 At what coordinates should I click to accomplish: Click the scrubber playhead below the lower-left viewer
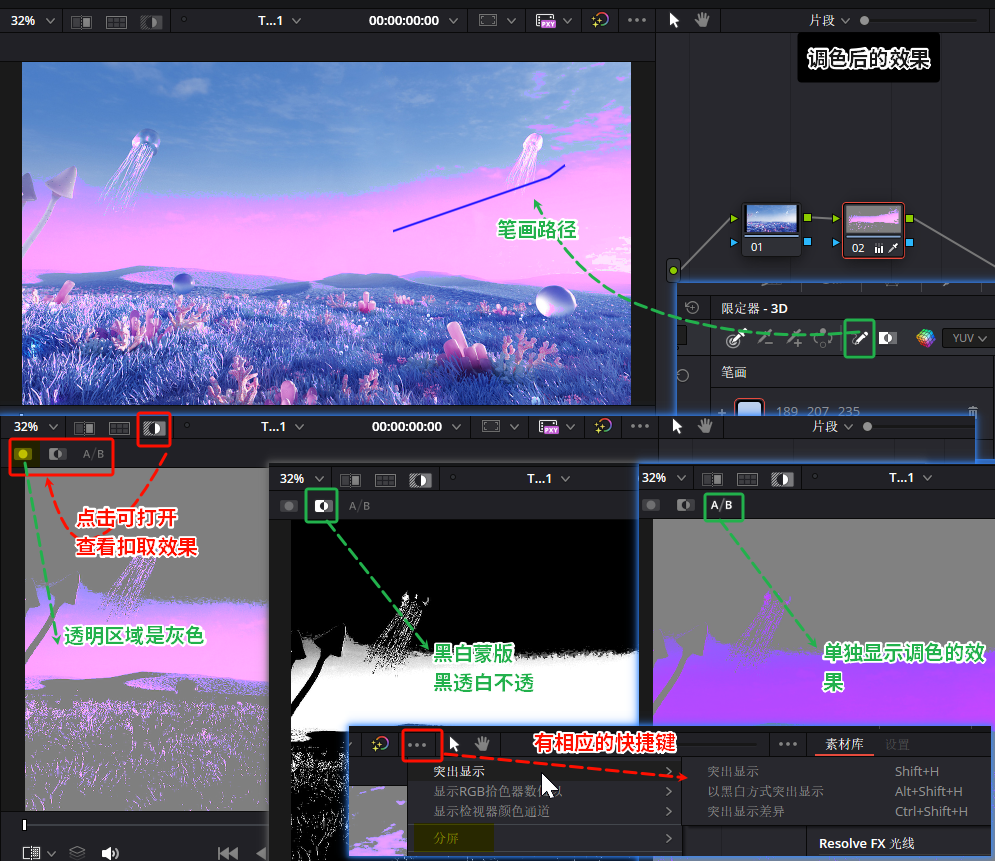[x=24, y=825]
